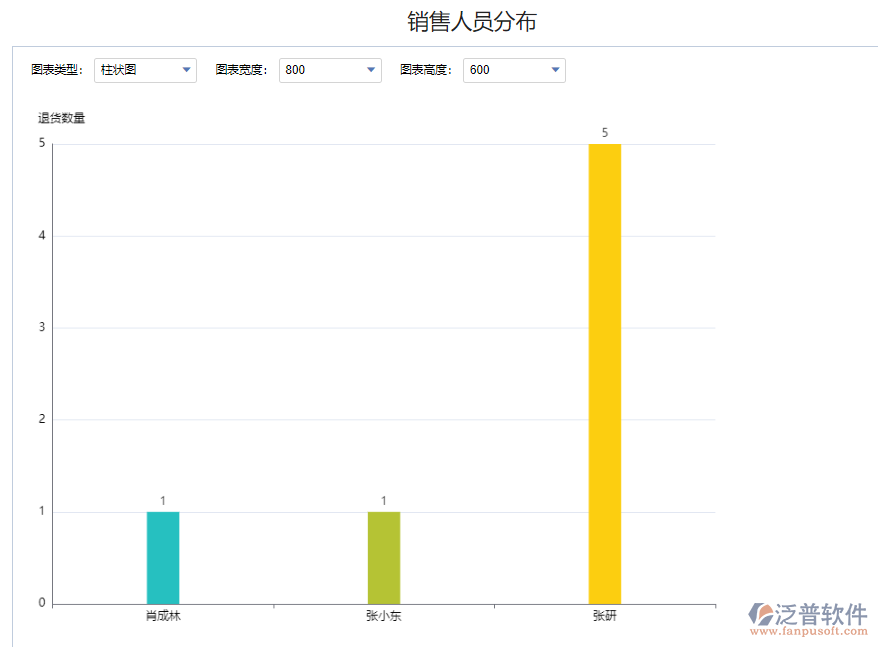Click the y-axis tick labeled 3

[40, 327]
